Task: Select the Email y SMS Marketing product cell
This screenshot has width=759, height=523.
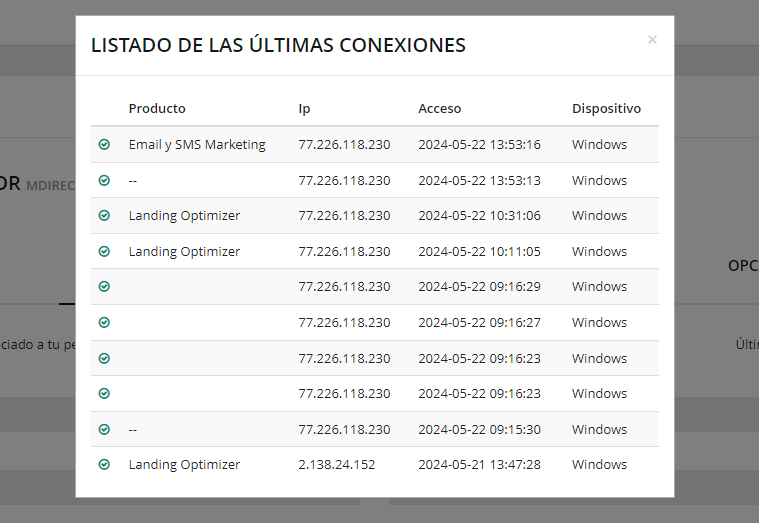Action: pyautogui.click(x=197, y=145)
